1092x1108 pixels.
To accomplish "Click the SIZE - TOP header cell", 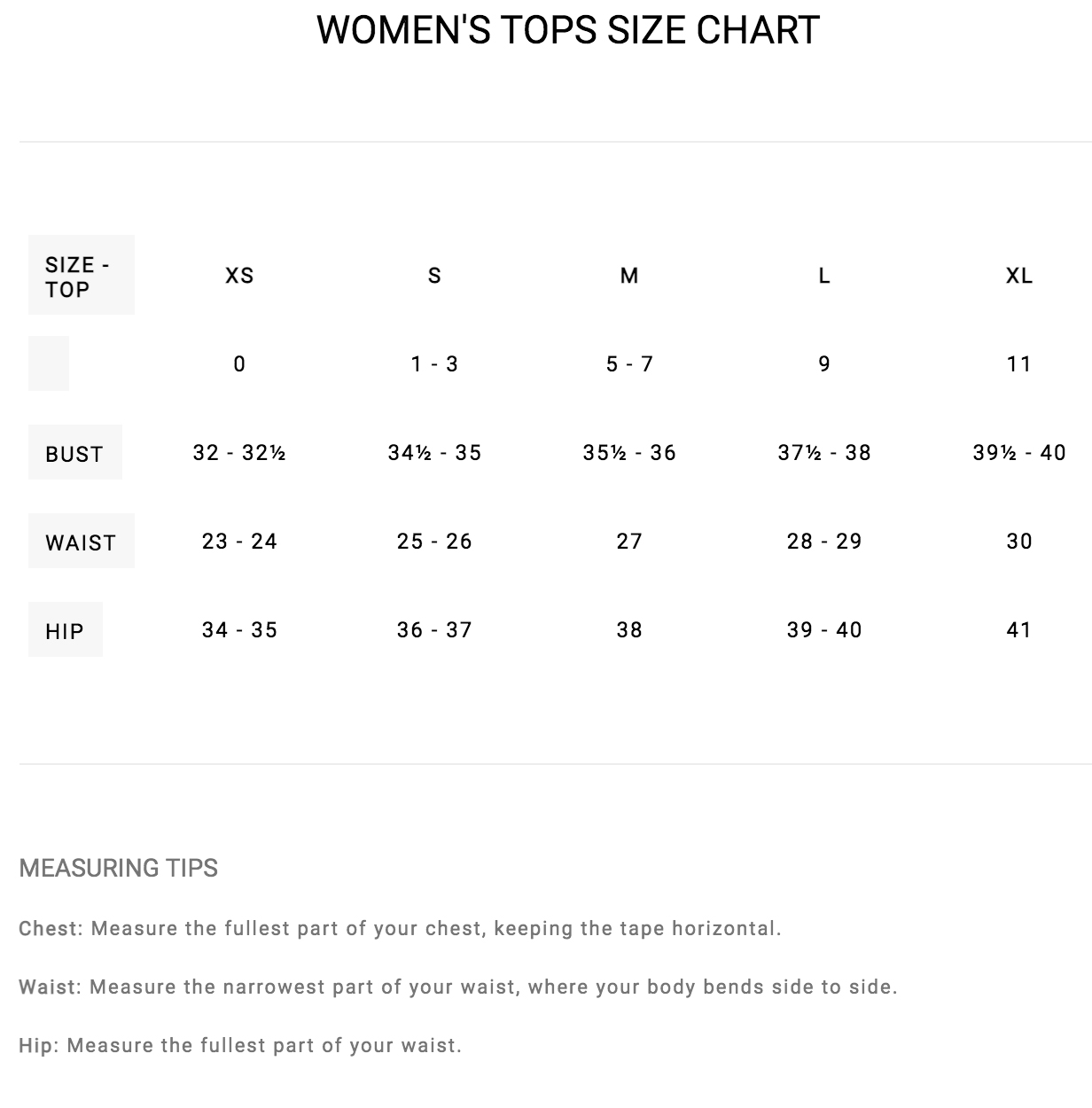I will click(x=82, y=275).
